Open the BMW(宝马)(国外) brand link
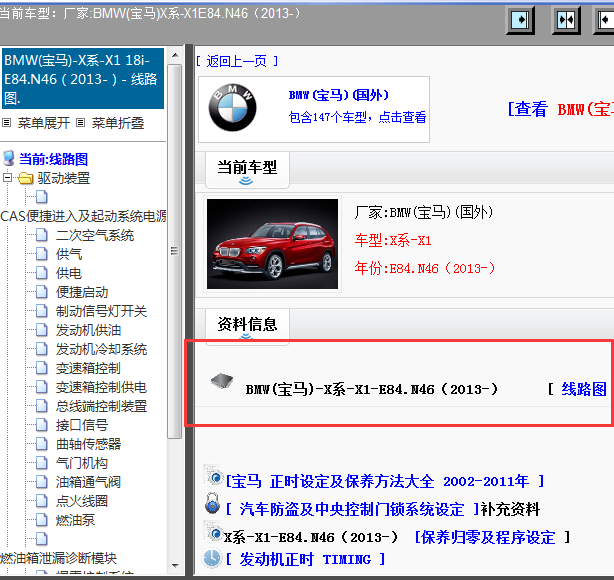Image resolution: width=614 pixels, height=580 pixels. [339, 95]
